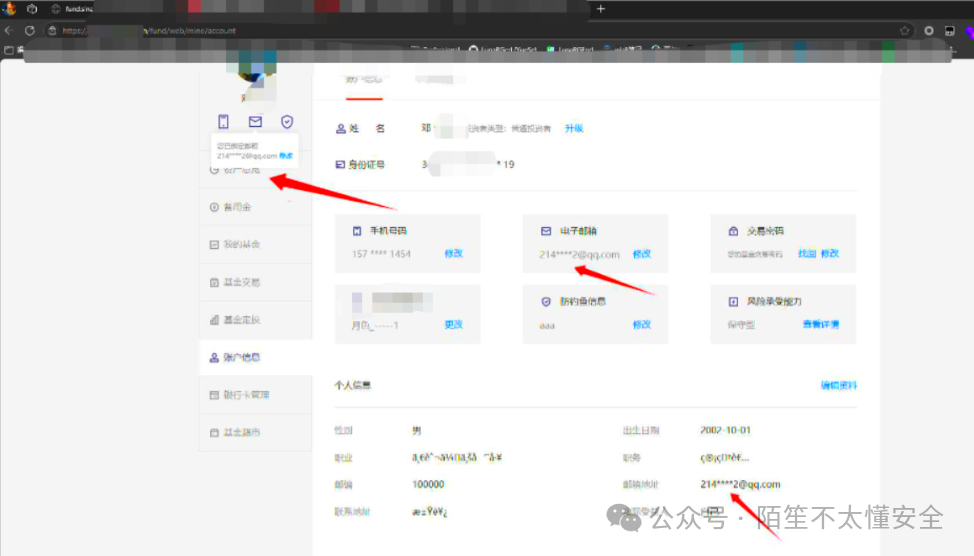Click the browser logo at top-left
This screenshot has width=974, height=556.
(9, 9)
